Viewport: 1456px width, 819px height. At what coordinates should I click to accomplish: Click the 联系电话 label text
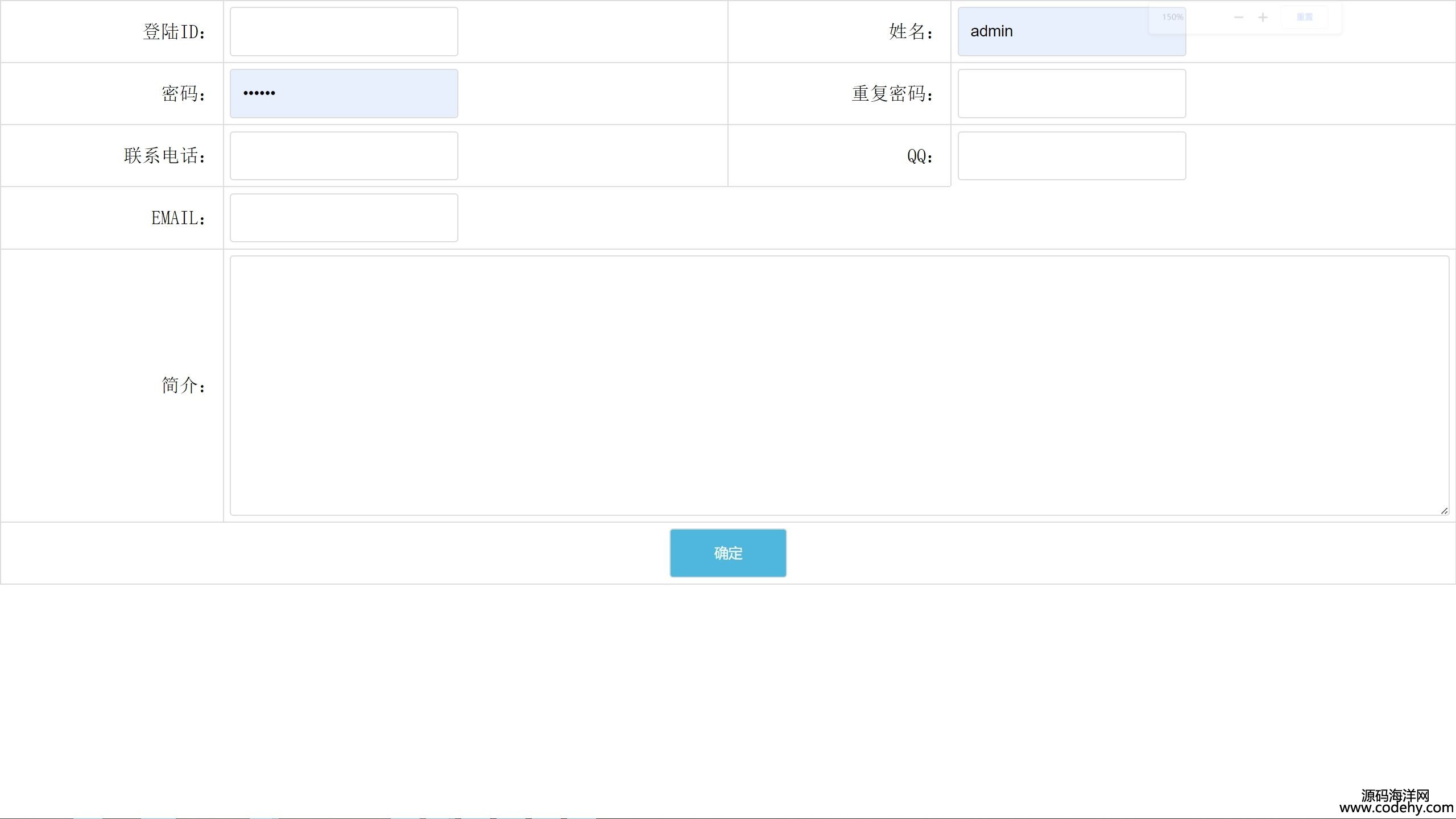coord(164,156)
